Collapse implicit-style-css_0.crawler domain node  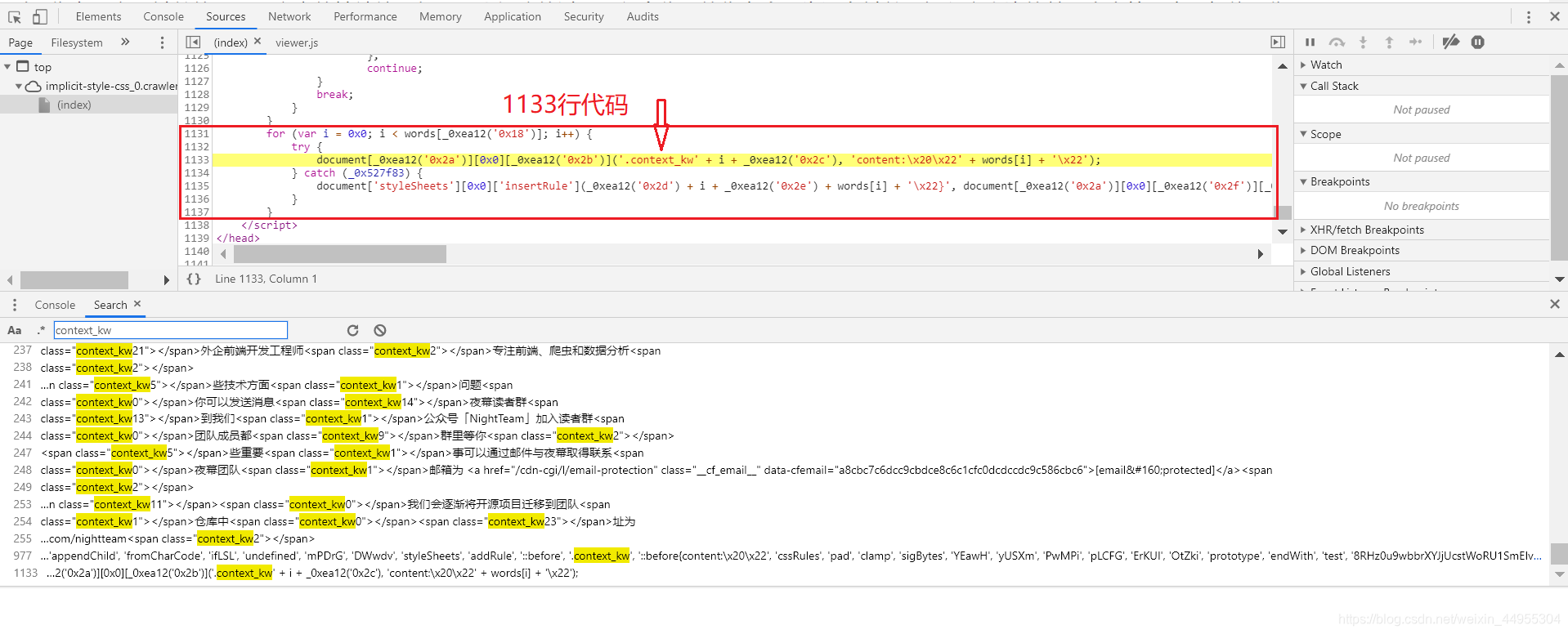point(19,86)
